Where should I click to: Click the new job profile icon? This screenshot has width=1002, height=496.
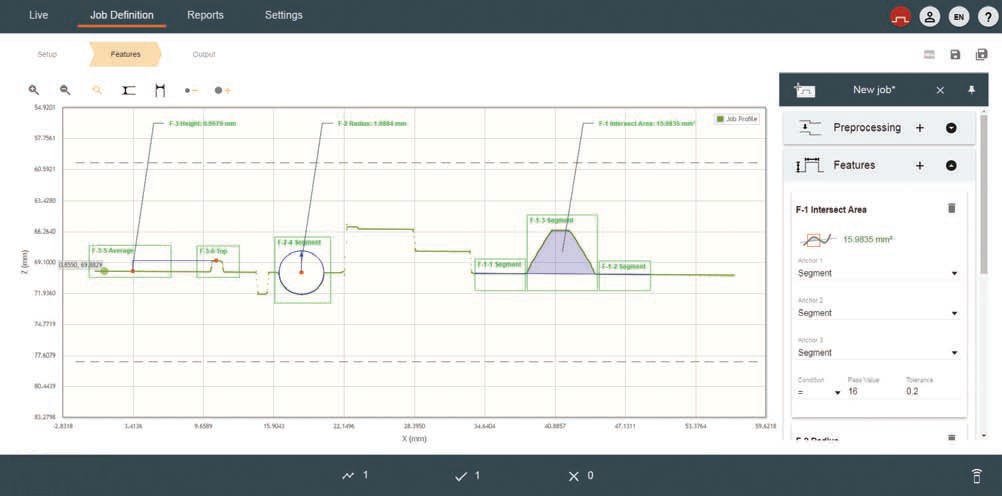805,90
